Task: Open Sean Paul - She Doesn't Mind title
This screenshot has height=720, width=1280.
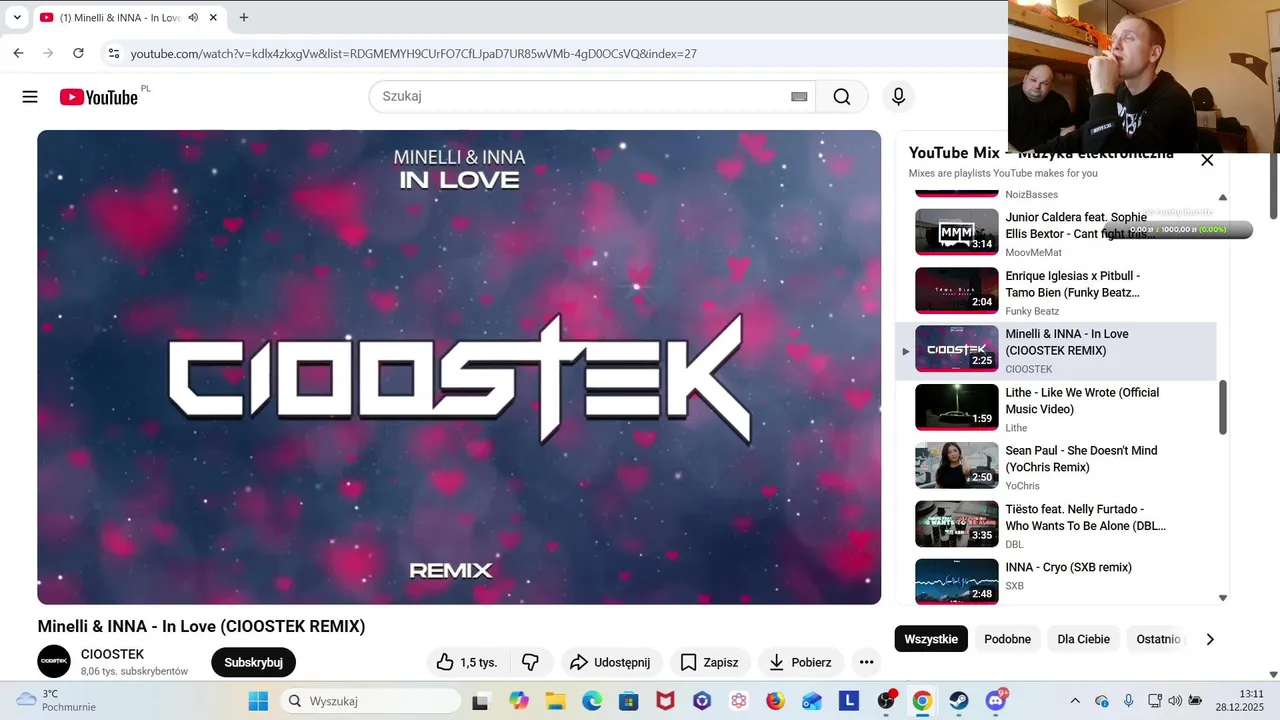Action: tap(1081, 459)
